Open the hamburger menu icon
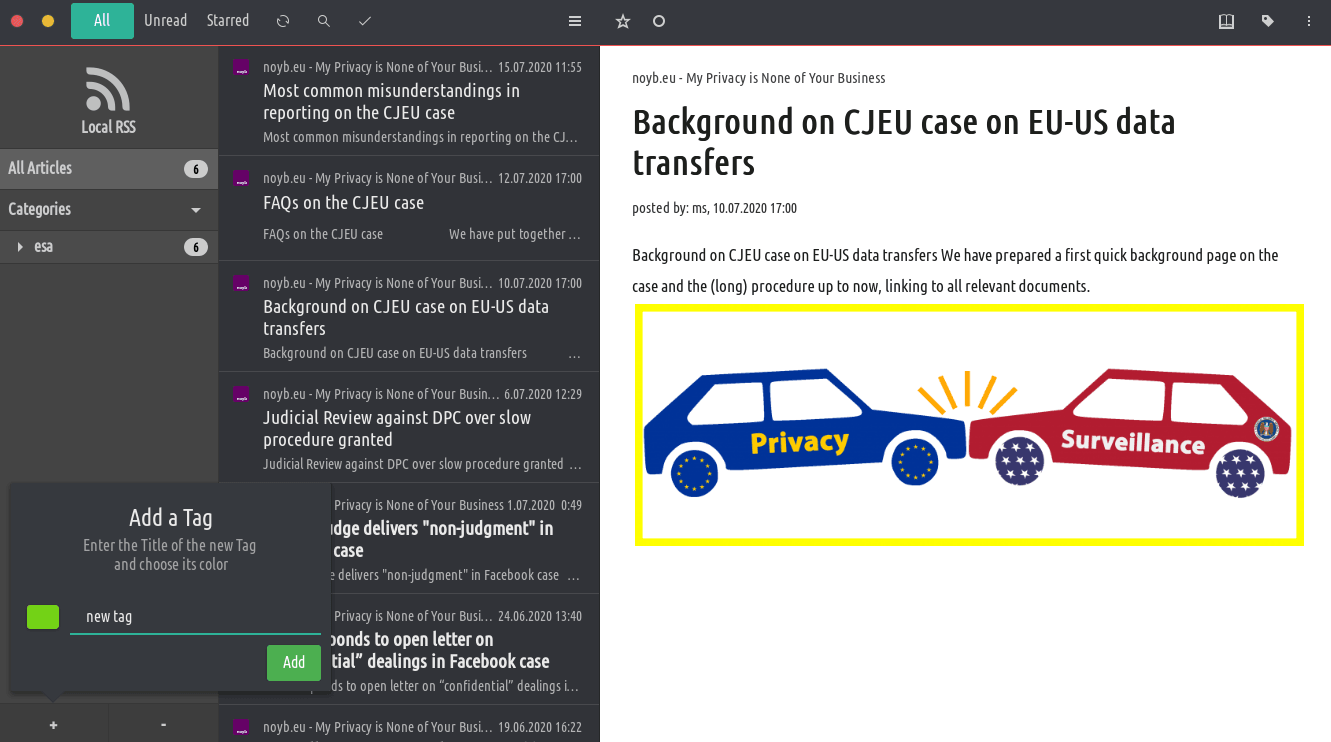 (575, 21)
